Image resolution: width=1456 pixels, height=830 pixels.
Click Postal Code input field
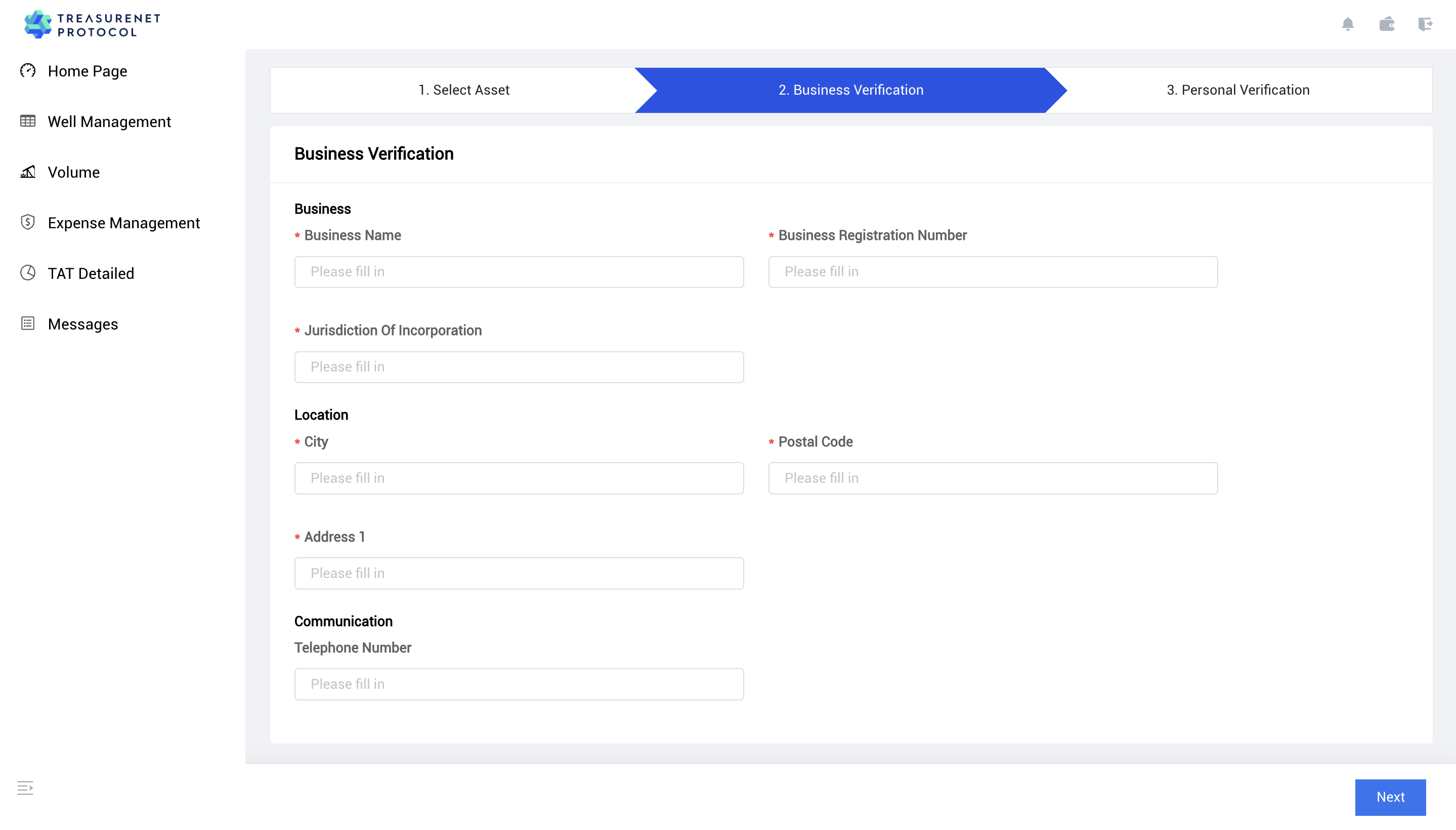coord(993,478)
